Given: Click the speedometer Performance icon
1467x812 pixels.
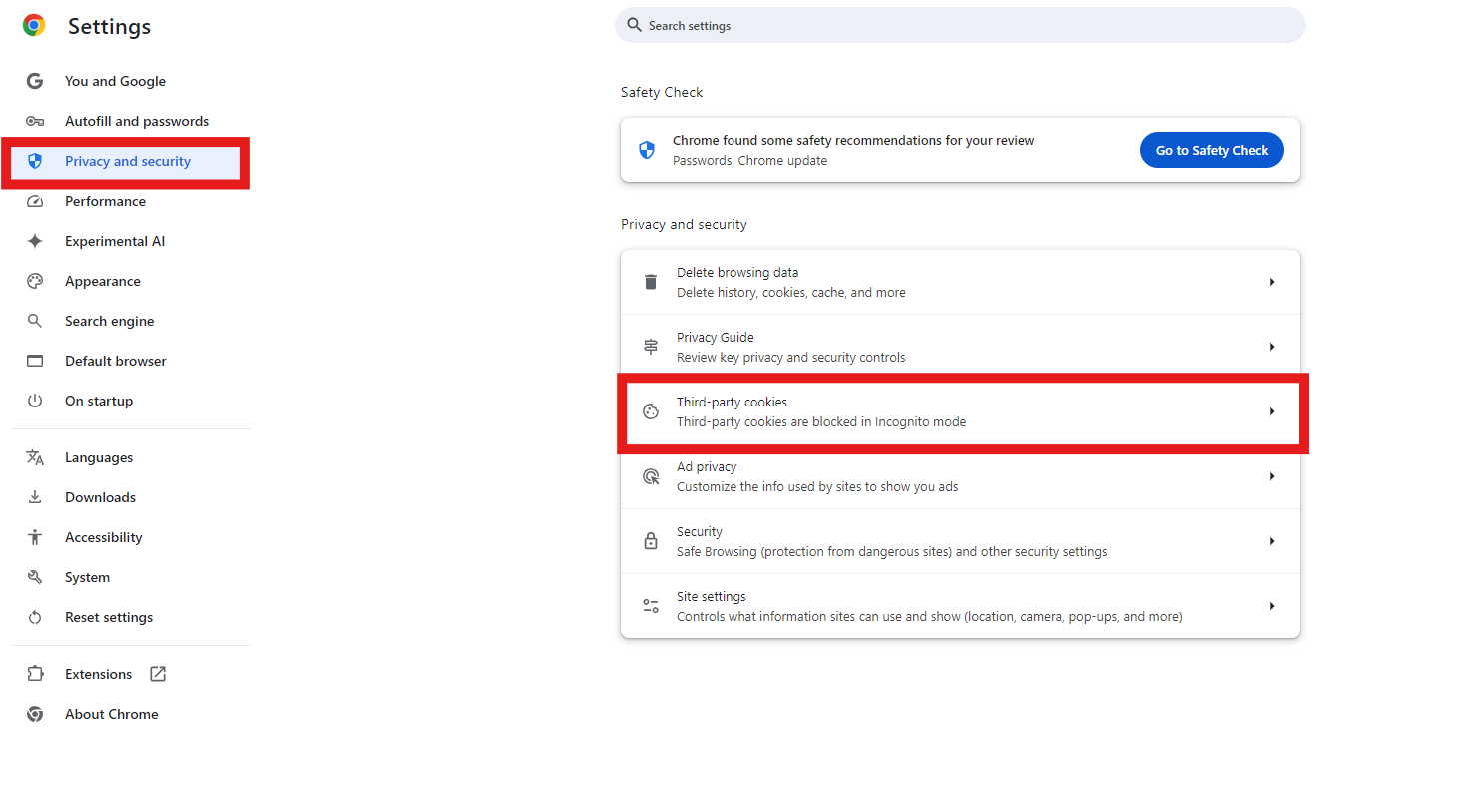Looking at the screenshot, I should 35,201.
